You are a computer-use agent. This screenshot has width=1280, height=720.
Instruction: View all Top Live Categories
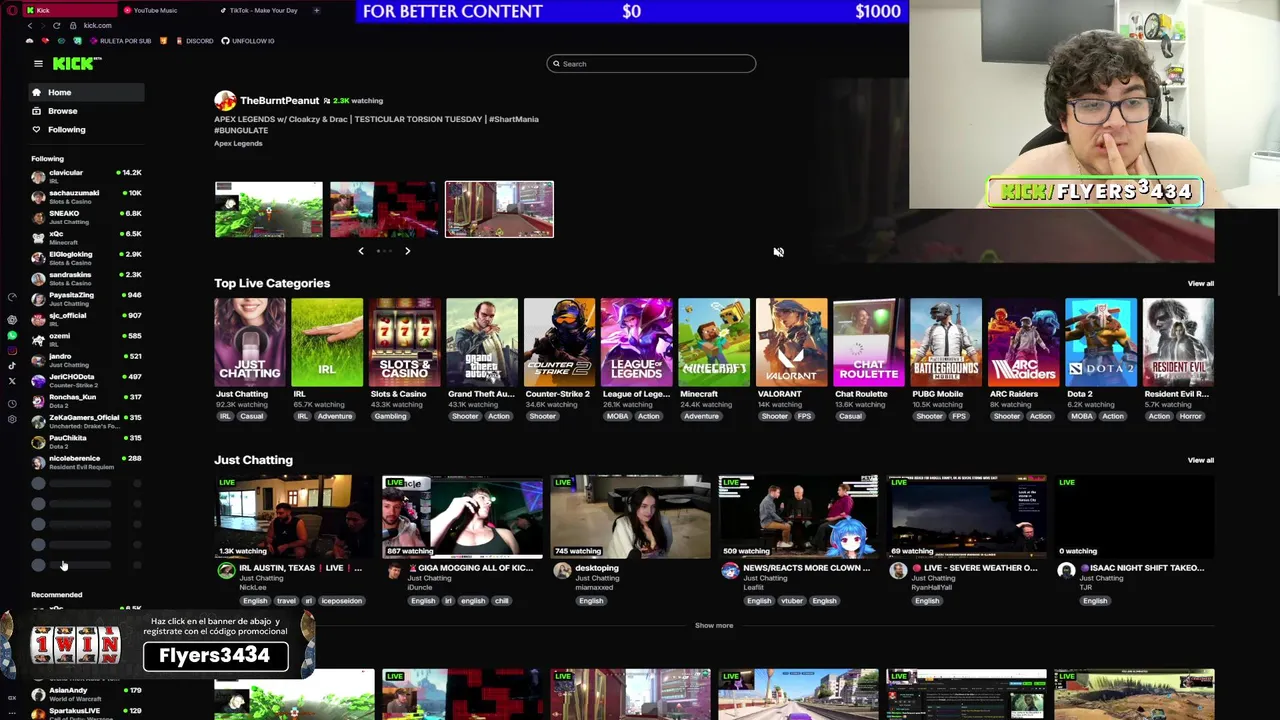1200,284
